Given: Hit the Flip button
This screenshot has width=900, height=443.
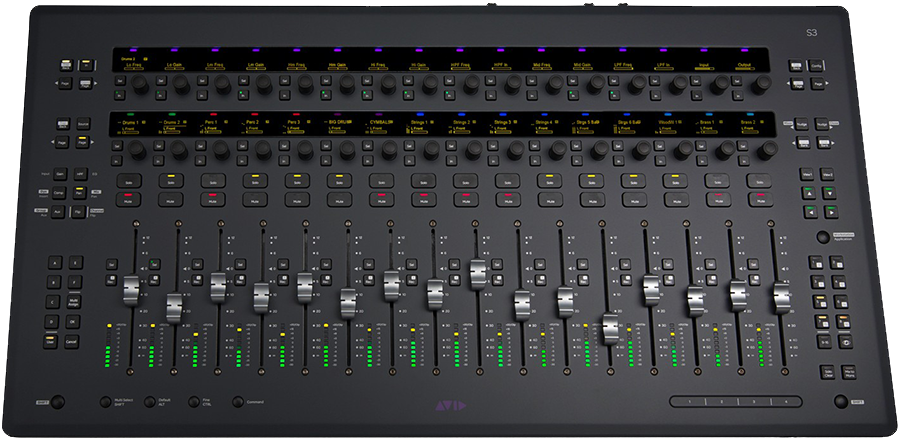Looking at the screenshot, I should tap(79, 212).
